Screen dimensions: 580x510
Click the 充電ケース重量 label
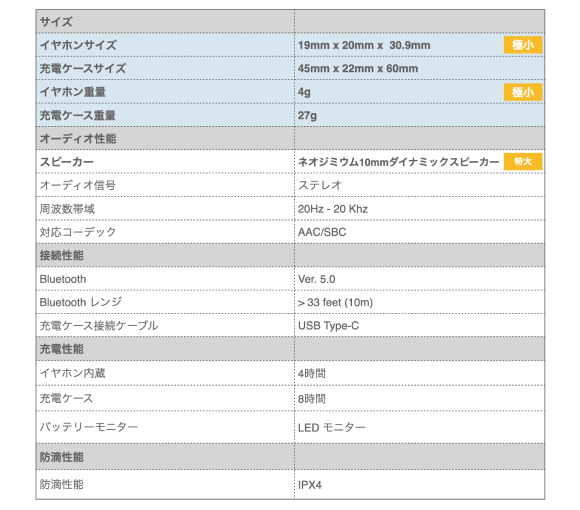tap(78, 115)
